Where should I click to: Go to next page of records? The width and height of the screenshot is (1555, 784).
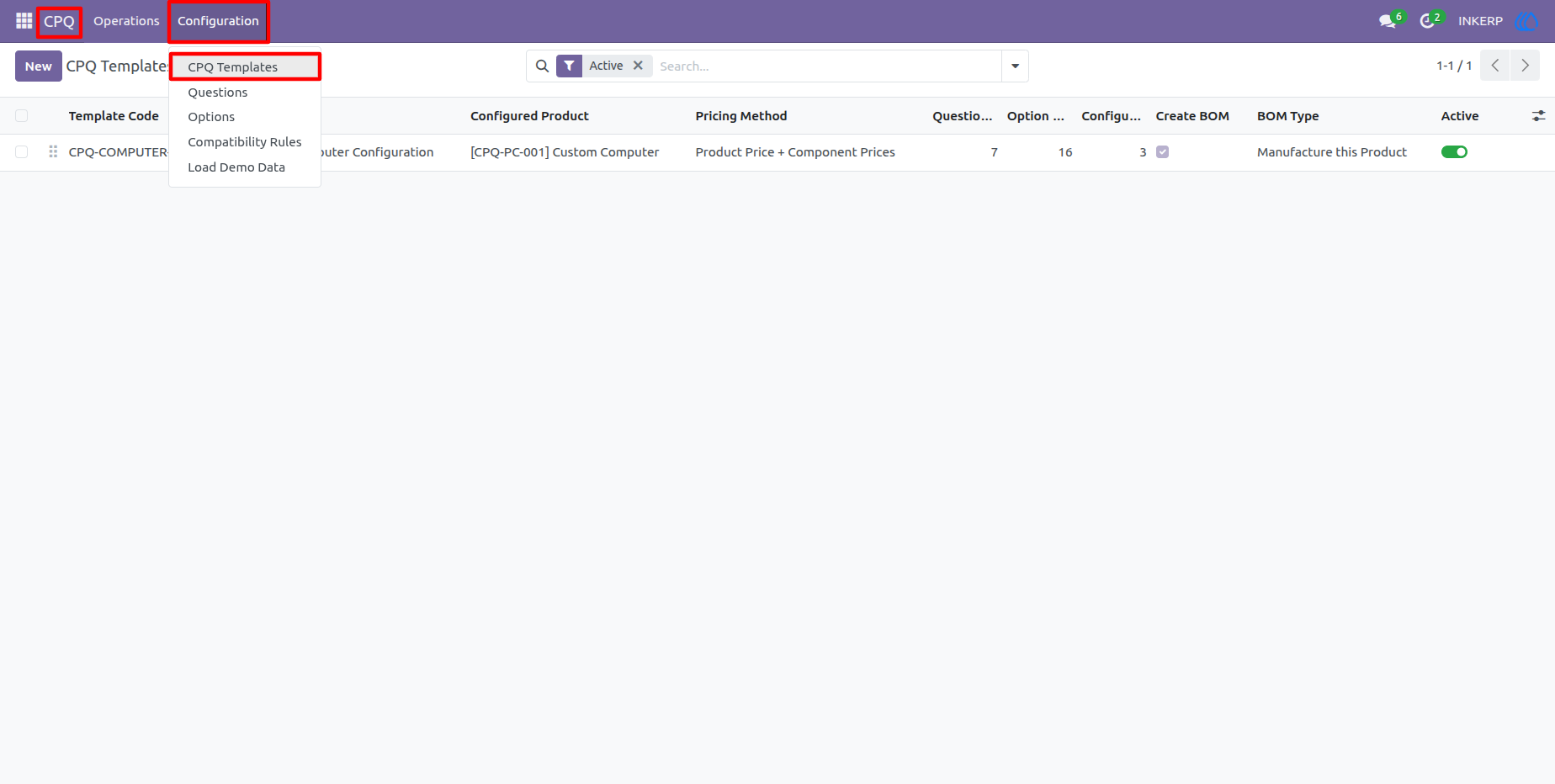(x=1525, y=66)
